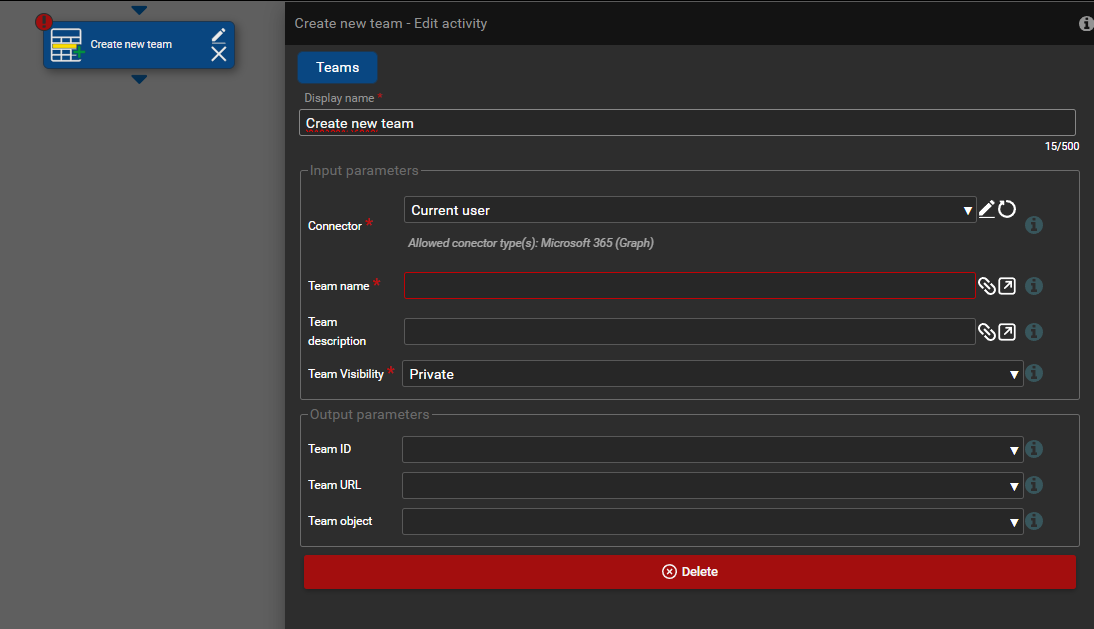This screenshot has height=629, width=1094.
Task: Click the info icon beside Team ID
Action: 1035,449
